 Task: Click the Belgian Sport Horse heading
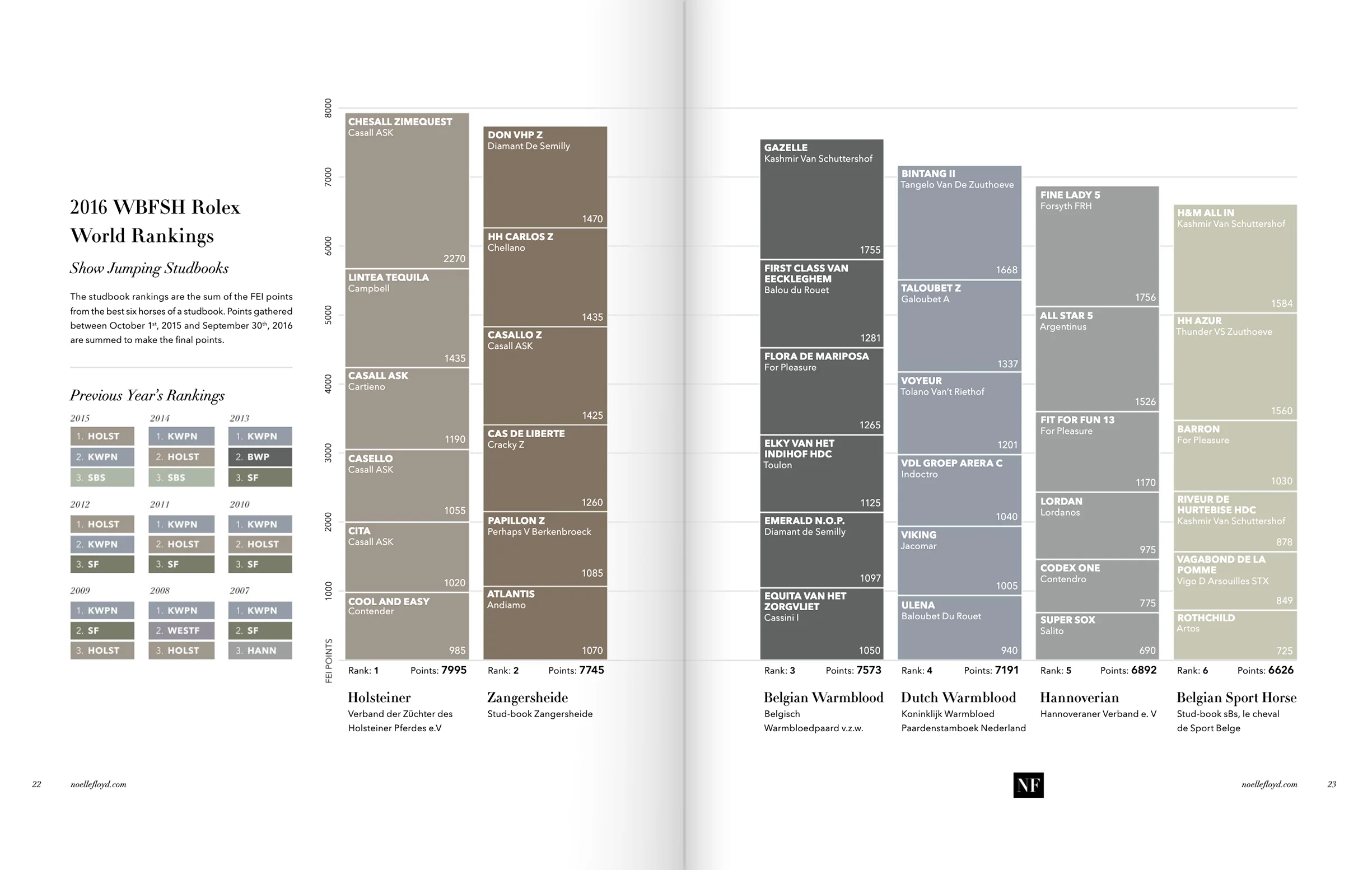pyautogui.click(x=1236, y=698)
